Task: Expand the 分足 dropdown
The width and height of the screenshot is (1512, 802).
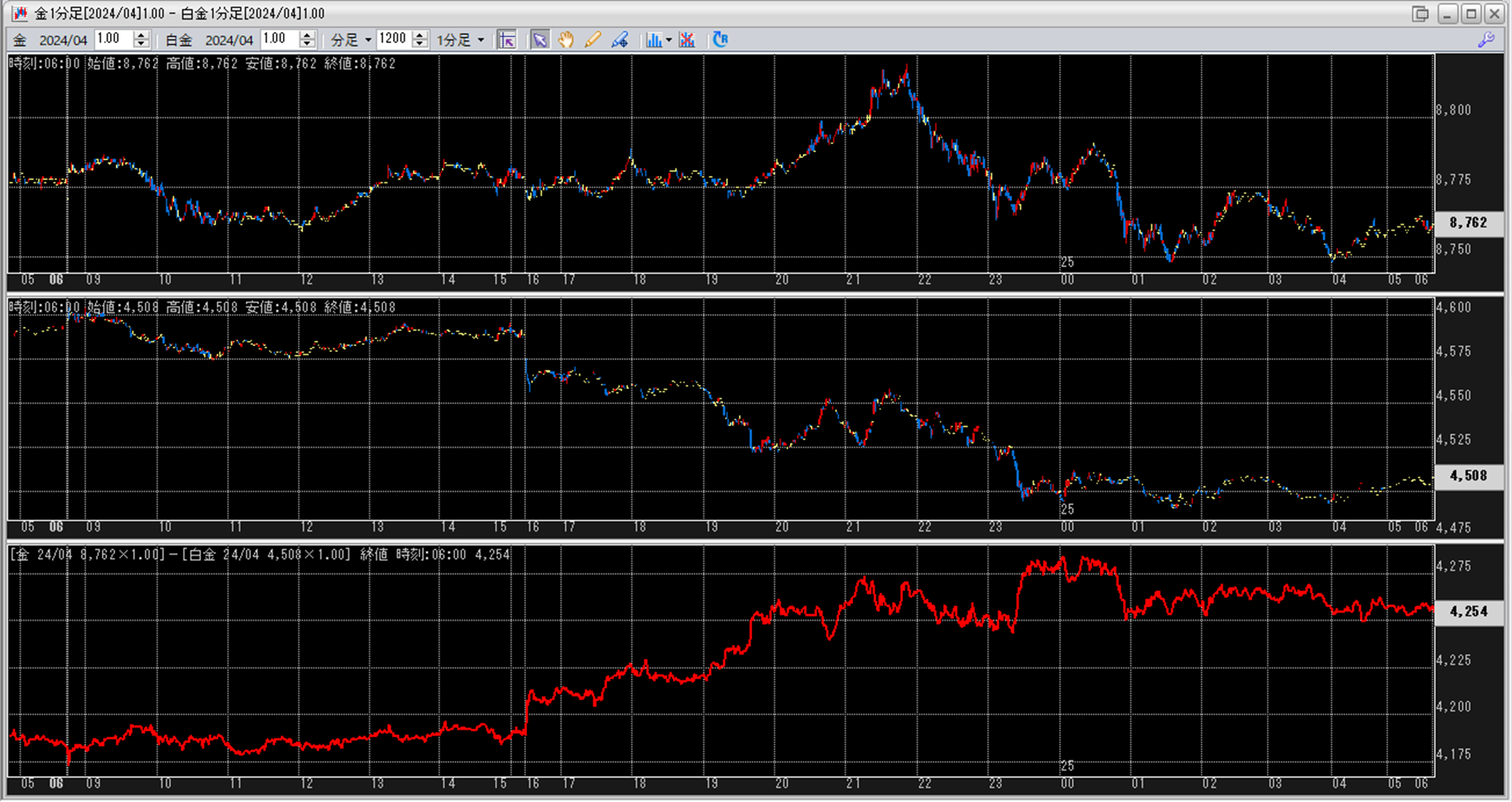Action: click(368, 40)
